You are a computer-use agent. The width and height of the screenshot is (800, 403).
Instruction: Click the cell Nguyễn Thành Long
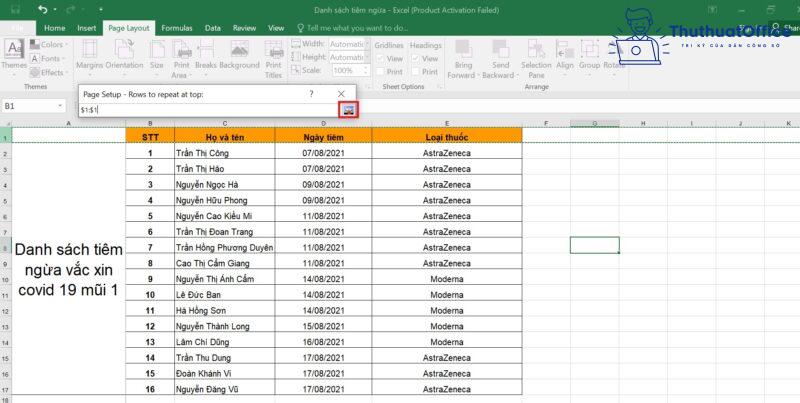(224, 326)
